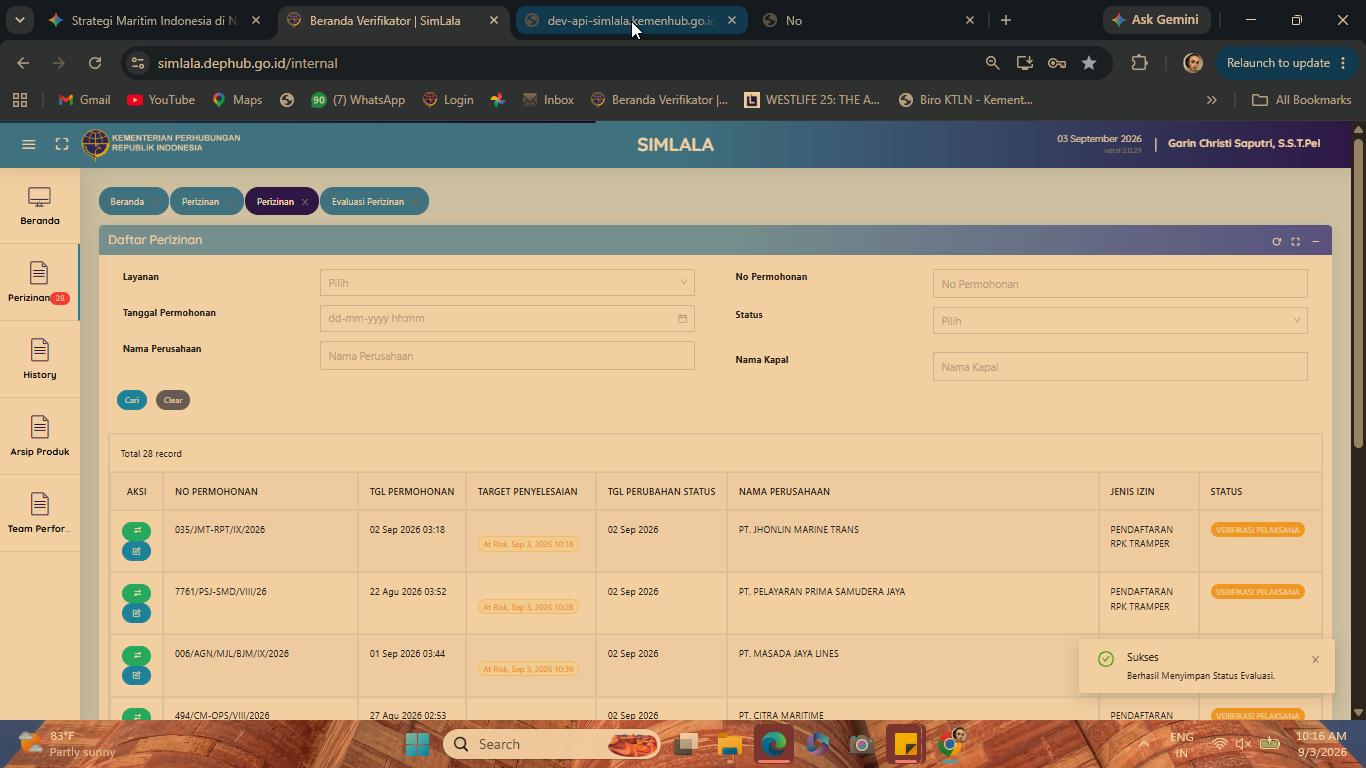Dismiss the Sukses notification

(1315, 659)
